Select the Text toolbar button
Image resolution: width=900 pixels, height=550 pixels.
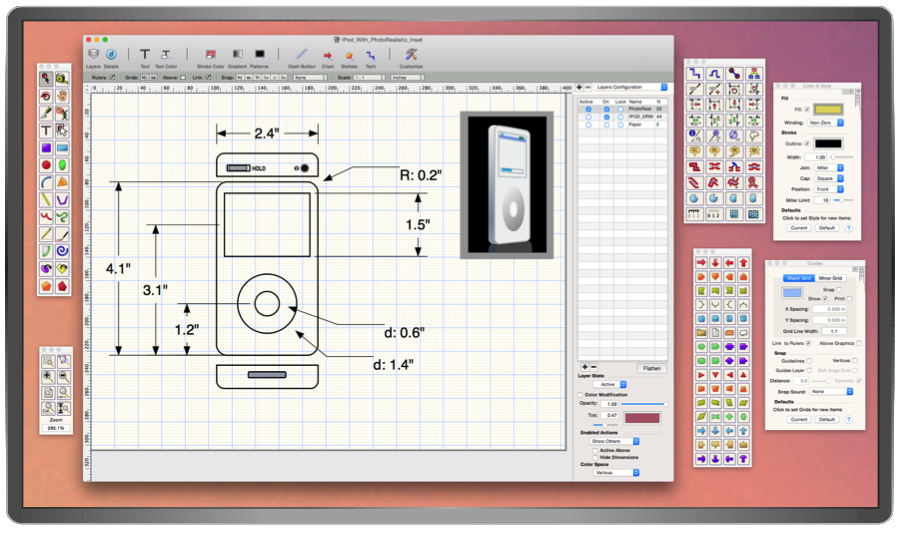[145, 54]
